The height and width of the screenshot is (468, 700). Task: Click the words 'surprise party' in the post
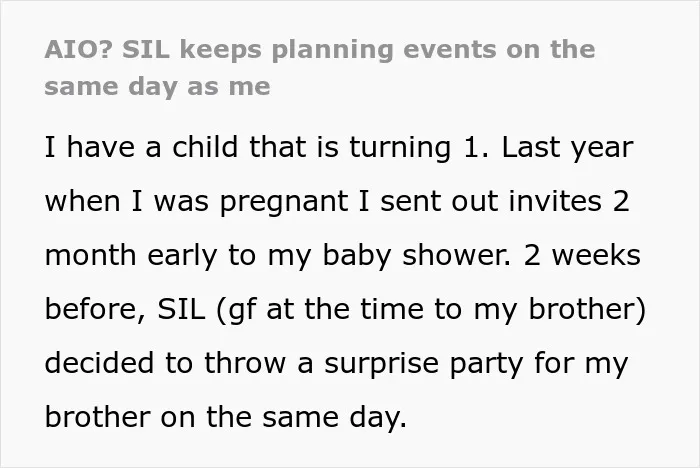423,364
